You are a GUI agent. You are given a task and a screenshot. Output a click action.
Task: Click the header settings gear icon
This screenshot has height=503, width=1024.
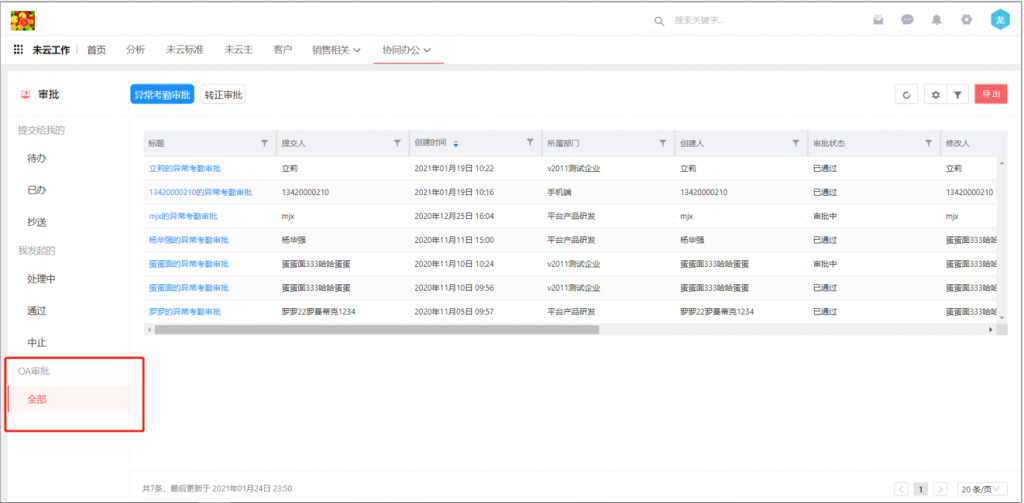[966, 20]
